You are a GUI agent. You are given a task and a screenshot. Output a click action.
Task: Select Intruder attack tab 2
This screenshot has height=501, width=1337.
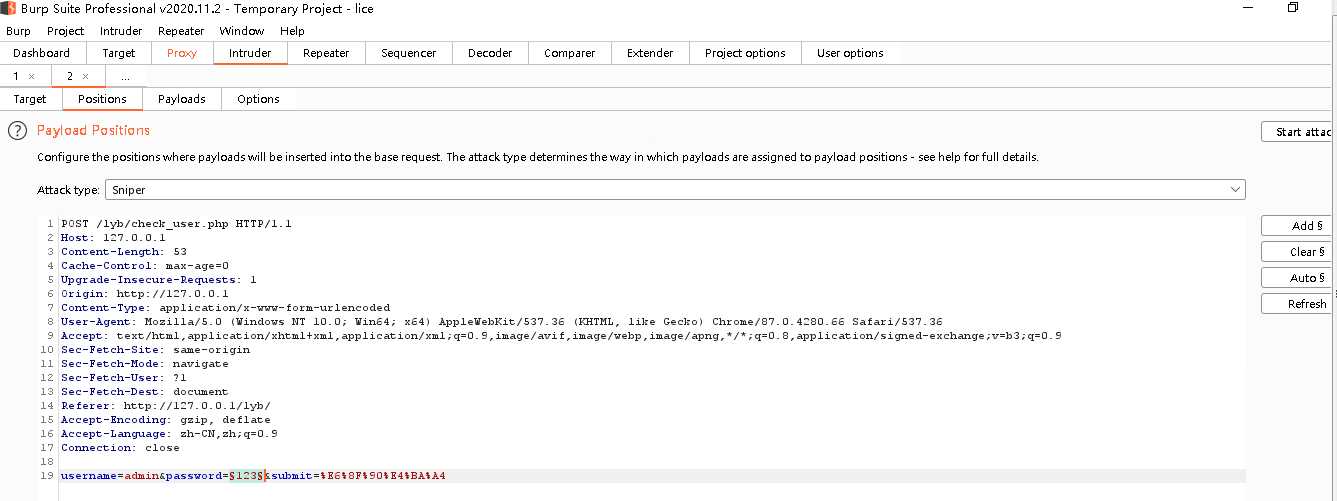pos(70,77)
